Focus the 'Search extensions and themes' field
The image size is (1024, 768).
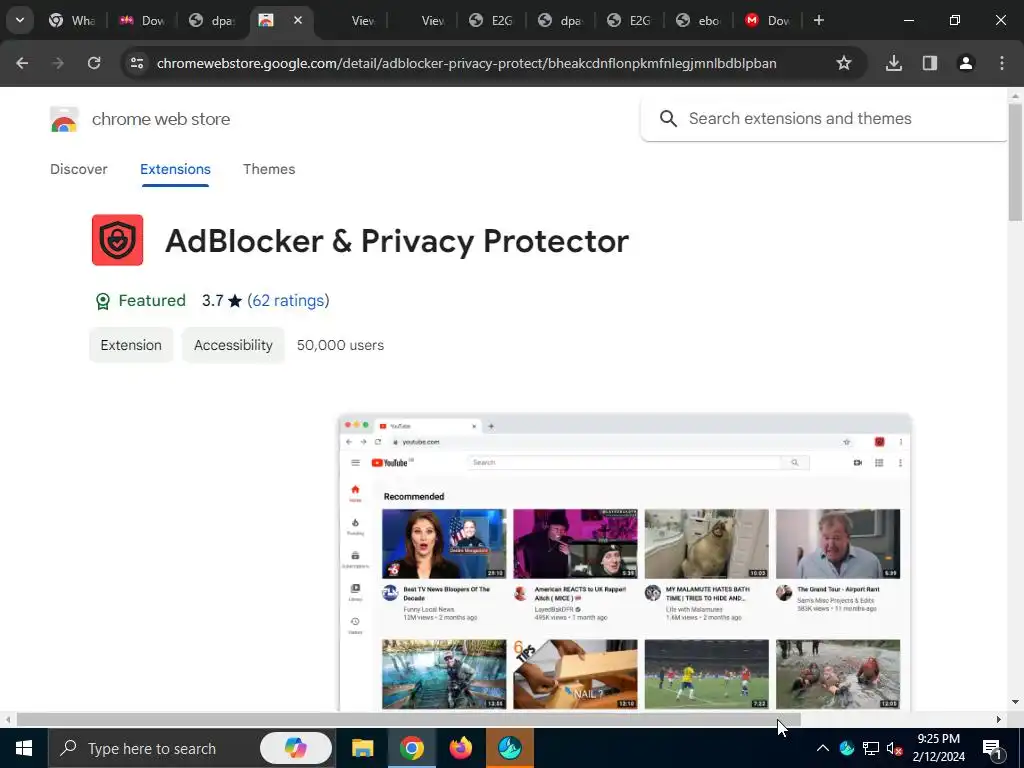click(x=824, y=119)
